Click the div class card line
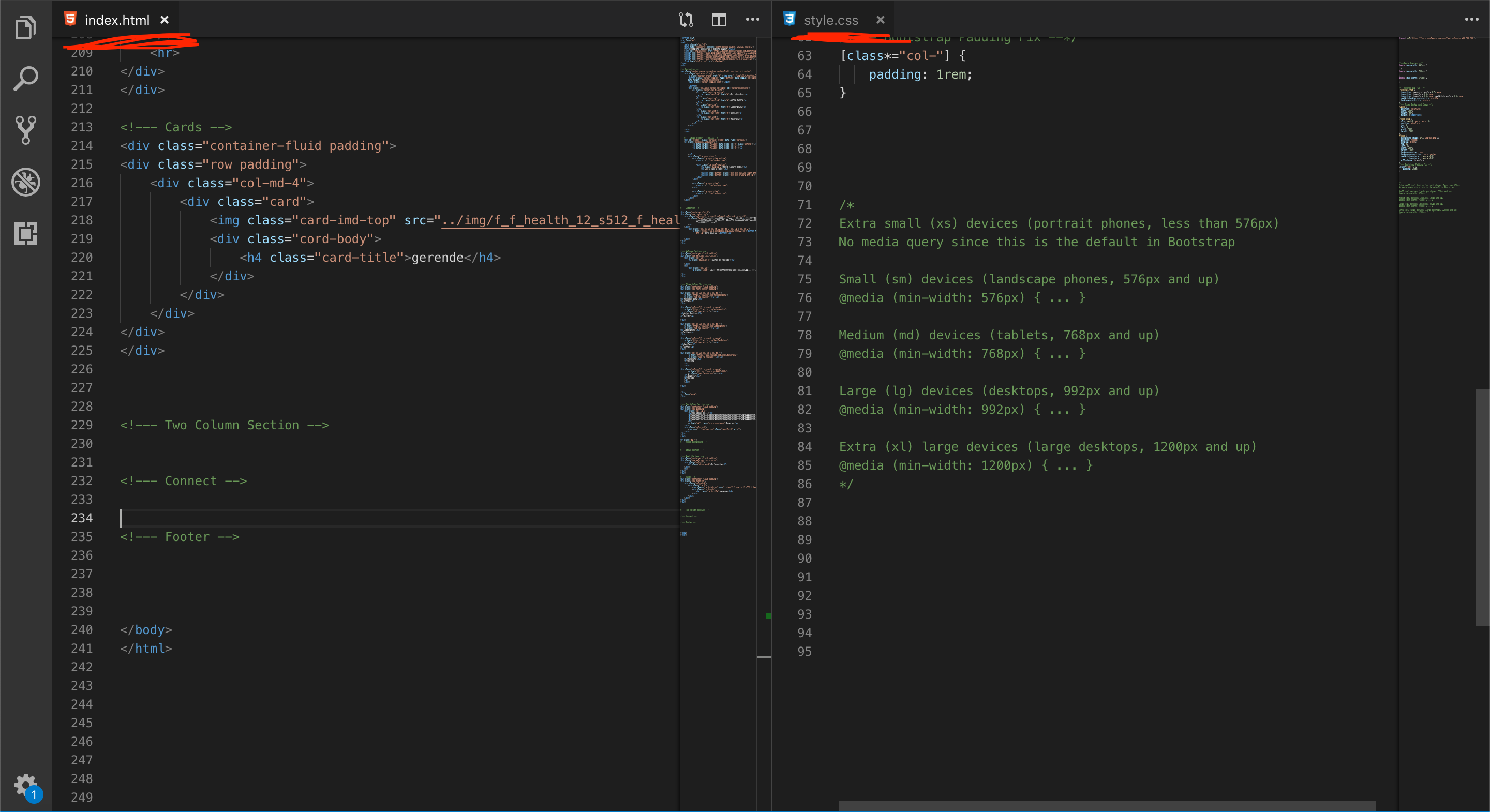Viewport: 1490px width, 812px height. [247, 201]
